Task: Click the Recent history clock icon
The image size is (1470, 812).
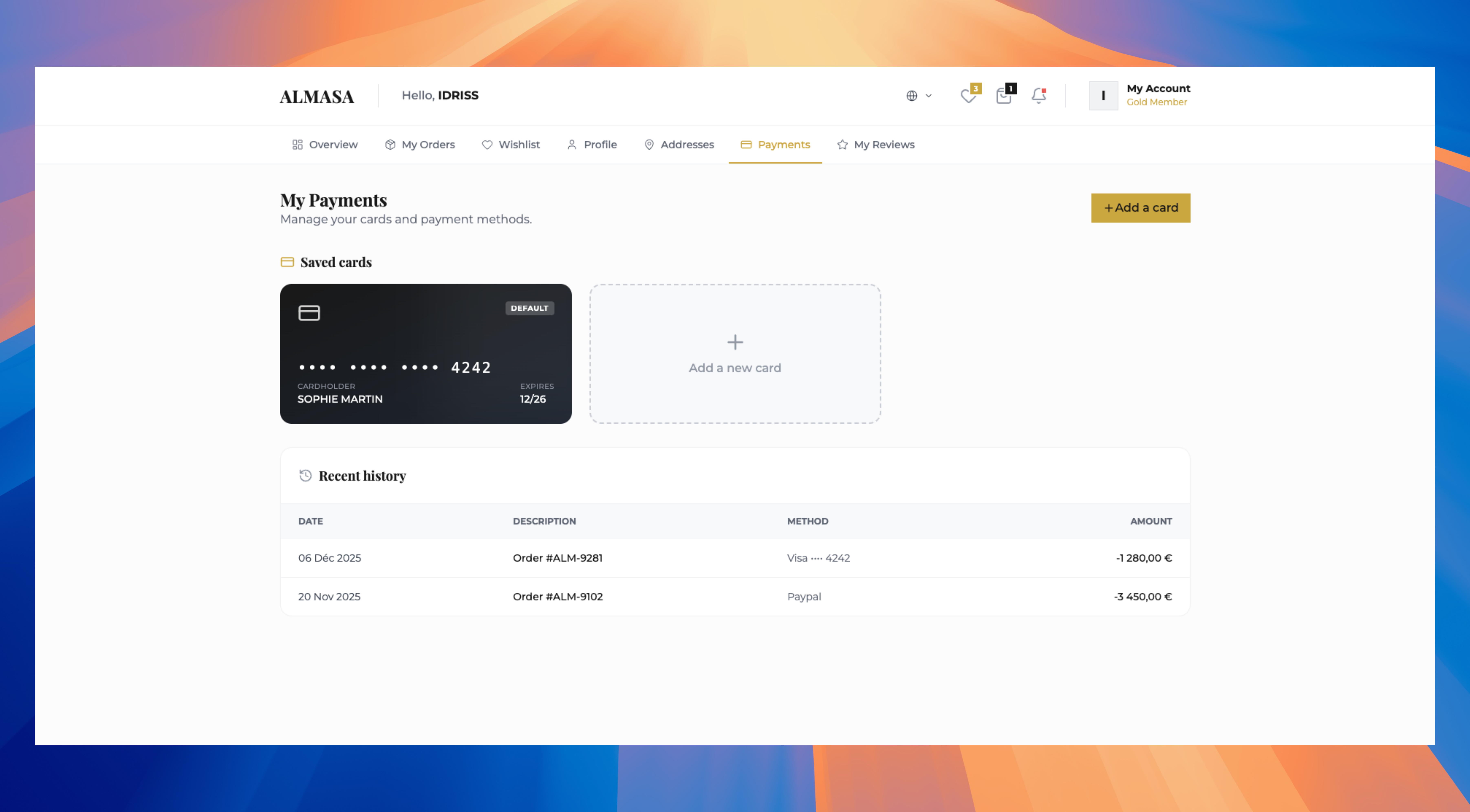Action: coord(306,476)
